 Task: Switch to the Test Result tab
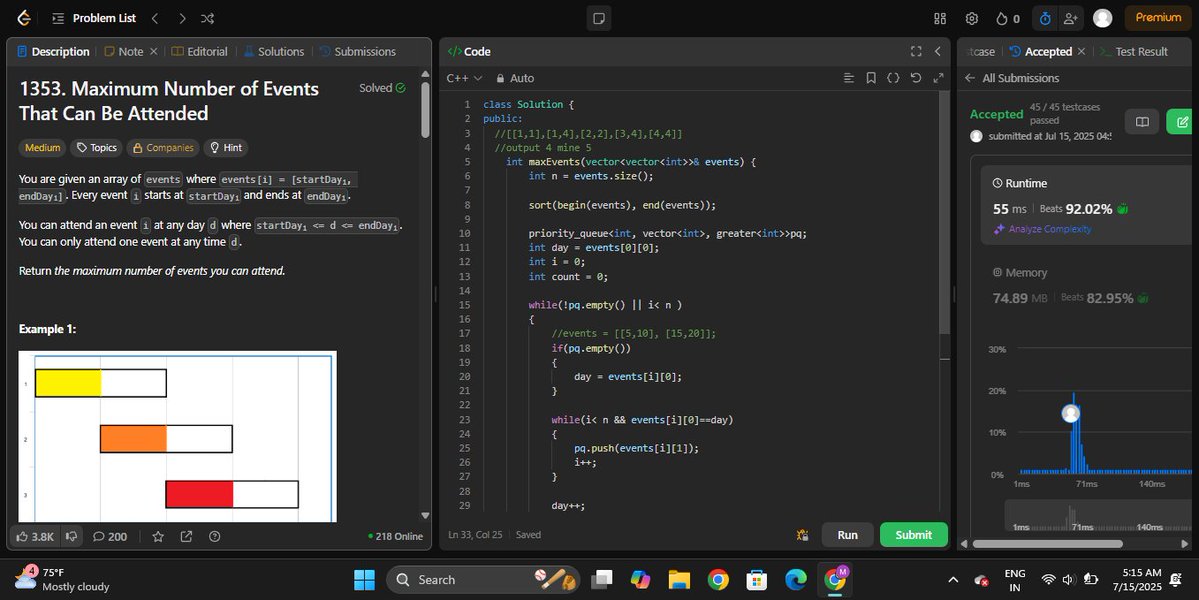coord(1134,51)
